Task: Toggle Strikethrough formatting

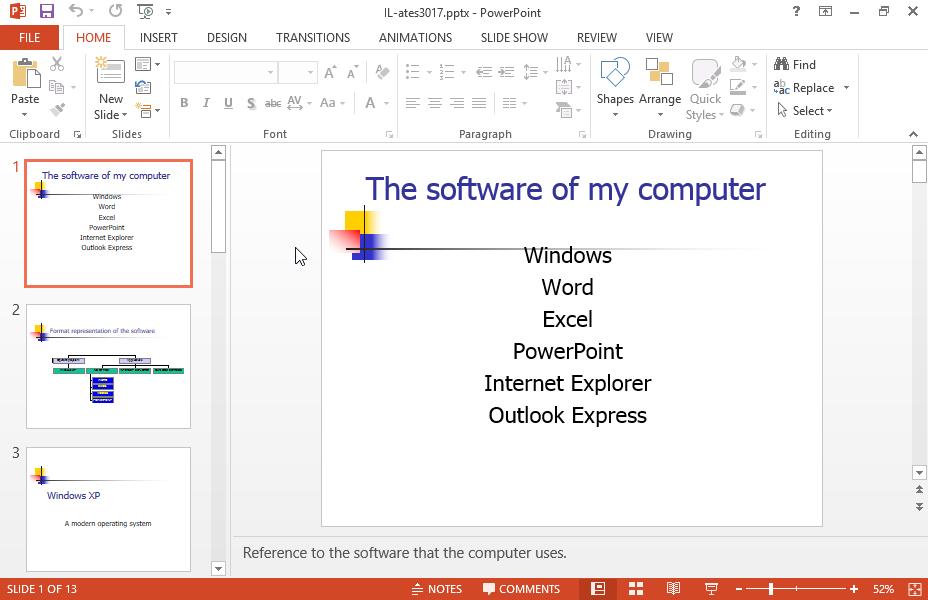Action: point(273,103)
